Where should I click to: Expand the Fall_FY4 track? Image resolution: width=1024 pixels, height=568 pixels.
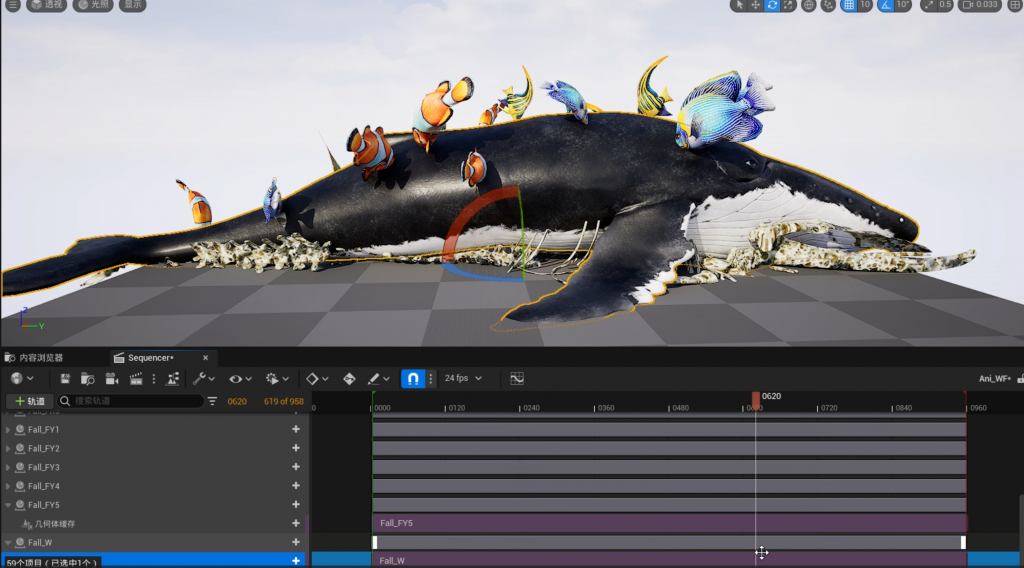(x=8, y=486)
